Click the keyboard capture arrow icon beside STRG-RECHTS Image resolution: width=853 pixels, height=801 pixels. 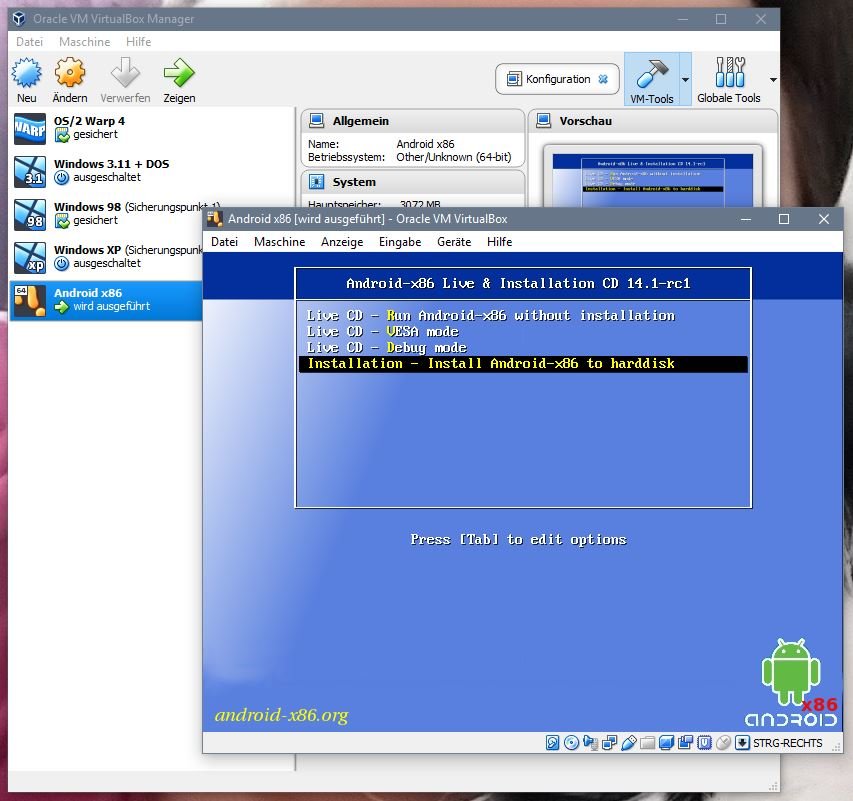[x=742, y=743]
